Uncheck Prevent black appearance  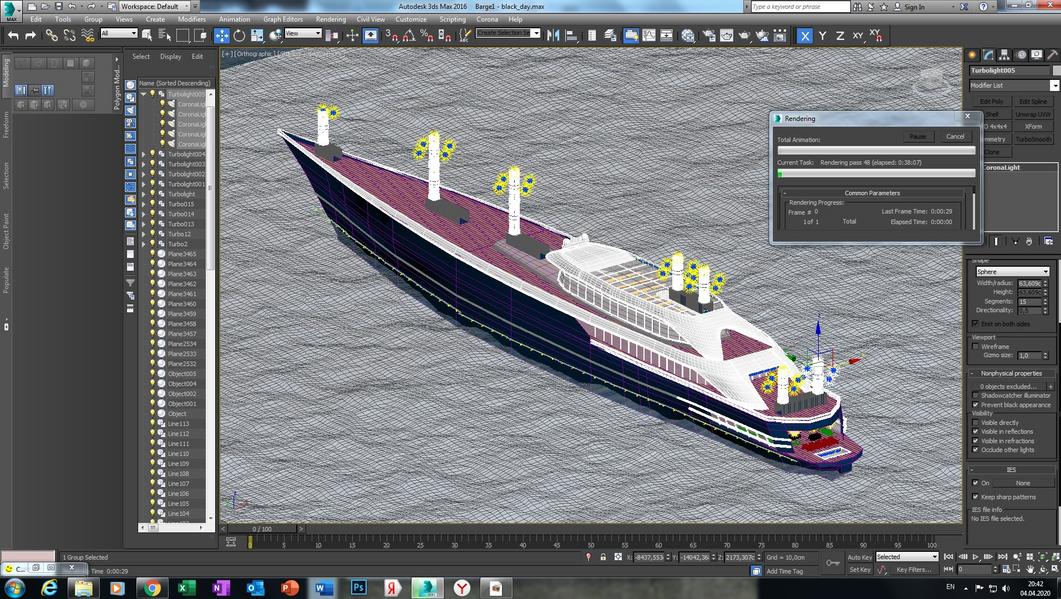click(976, 404)
